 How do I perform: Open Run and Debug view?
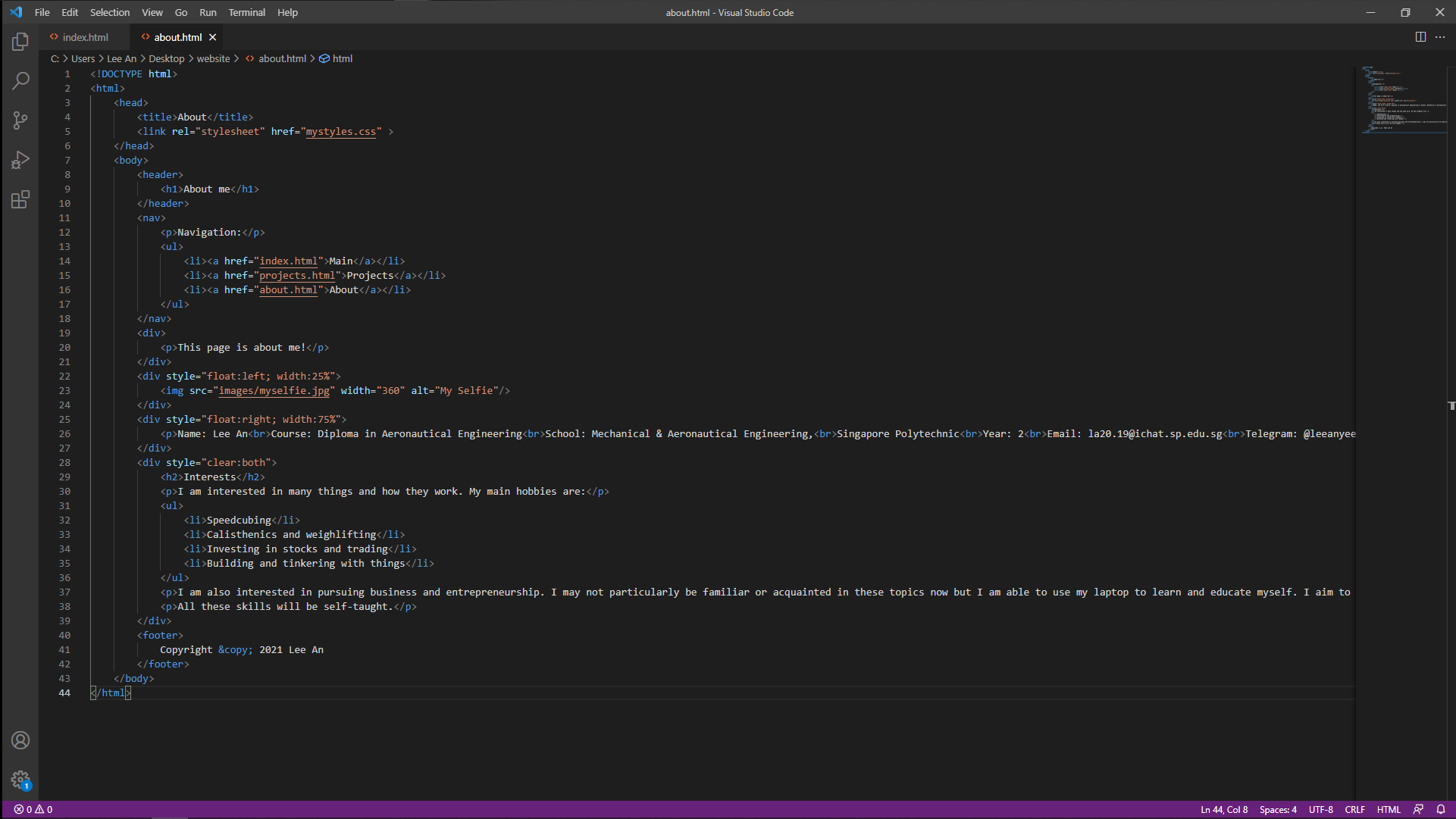tap(20, 160)
